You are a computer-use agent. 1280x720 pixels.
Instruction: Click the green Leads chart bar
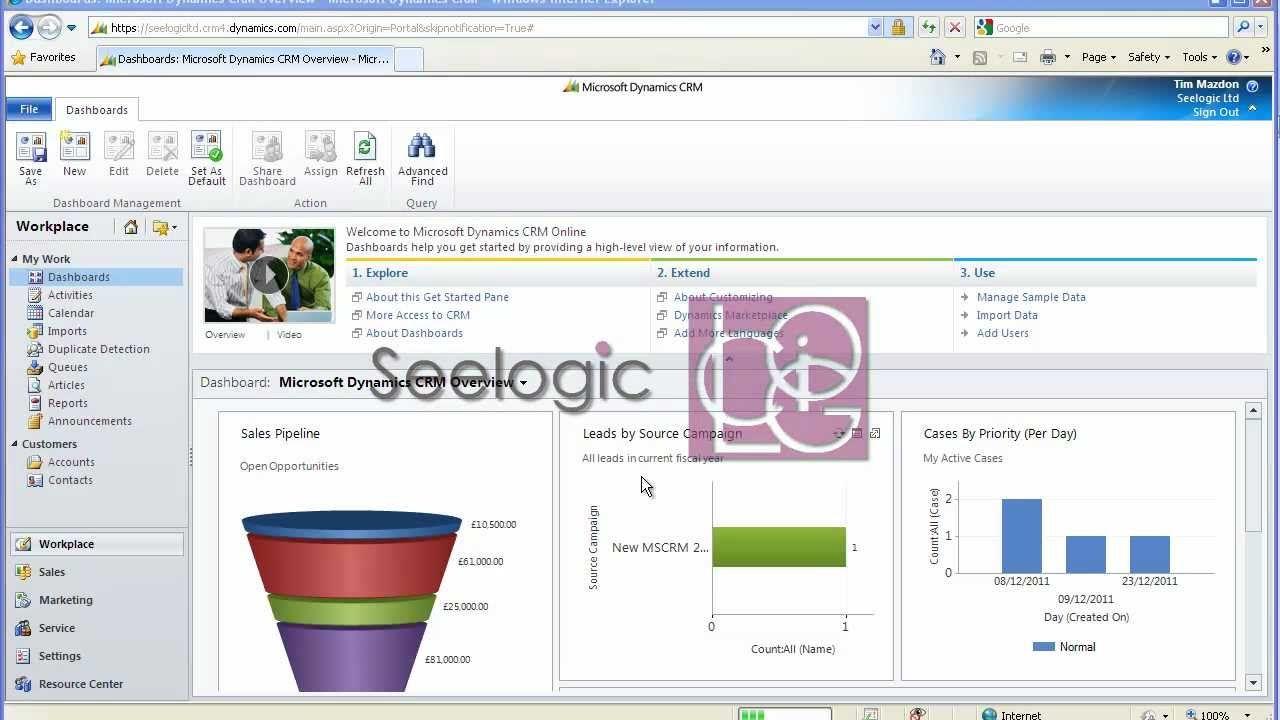coord(779,547)
